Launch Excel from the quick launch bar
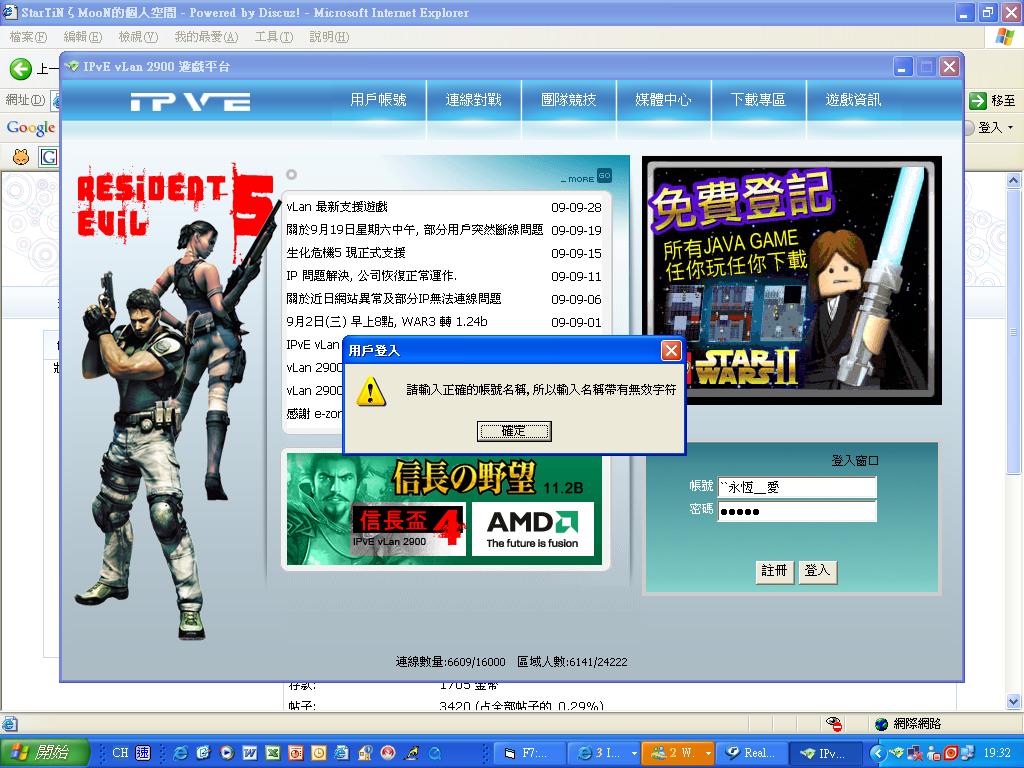This screenshot has width=1024, height=768. (272, 753)
